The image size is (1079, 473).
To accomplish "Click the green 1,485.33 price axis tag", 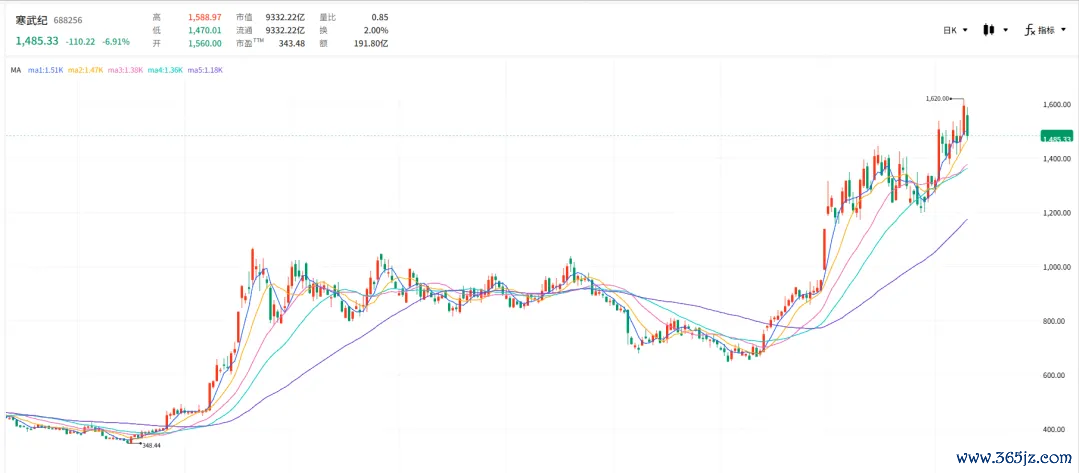I will [x=1057, y=136].
